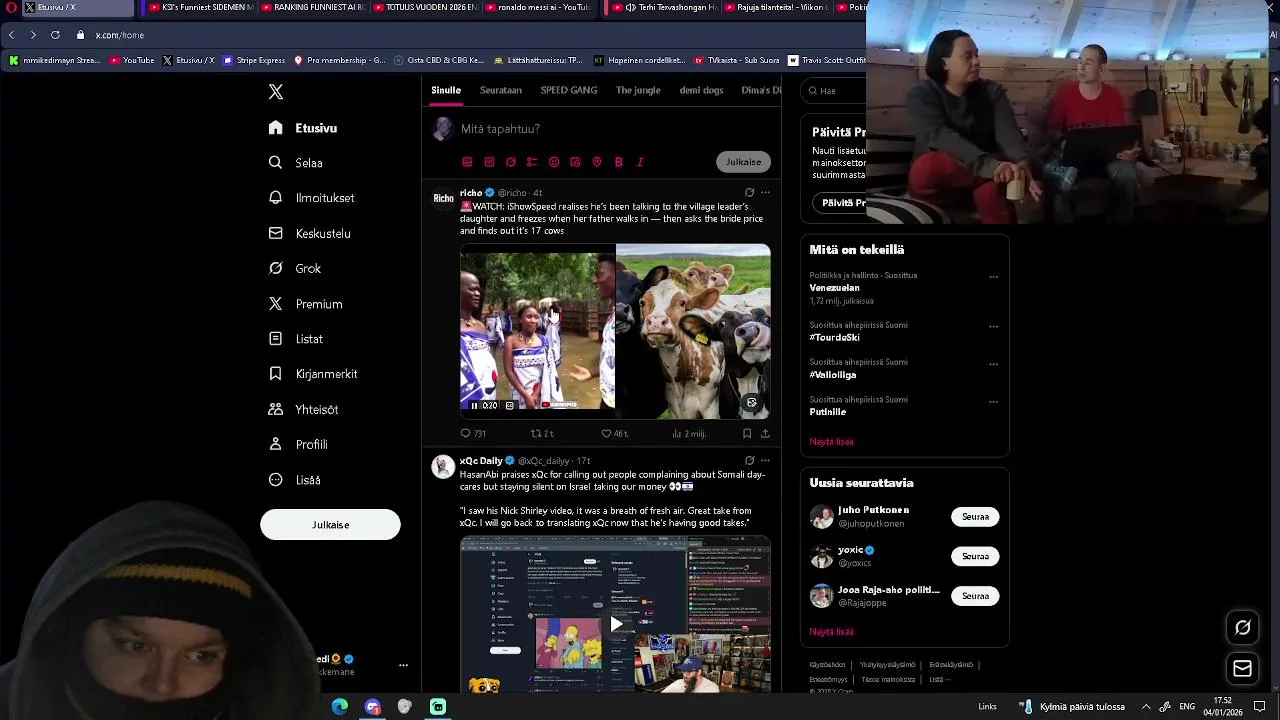Image resolution: width=1280 pixels, height=720 pixels.
Task: Schedule the post with the calendar icon
Action: tap(575, 162)
